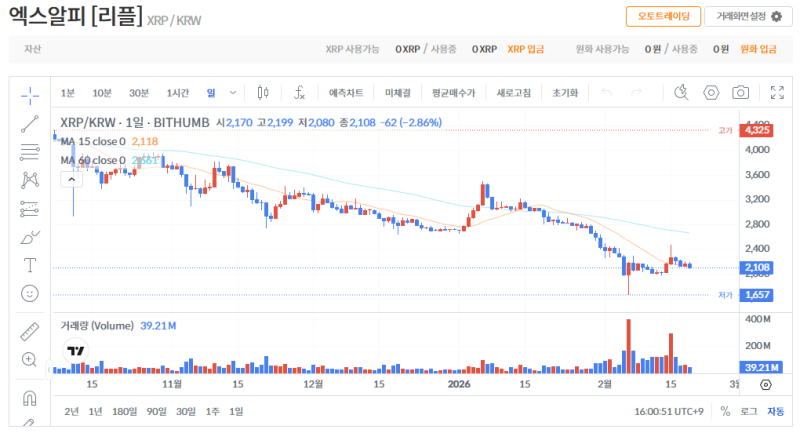Click the XRP/KRW · 1일 · BITHUMB symbol title
800x433 pixels.
135,122
